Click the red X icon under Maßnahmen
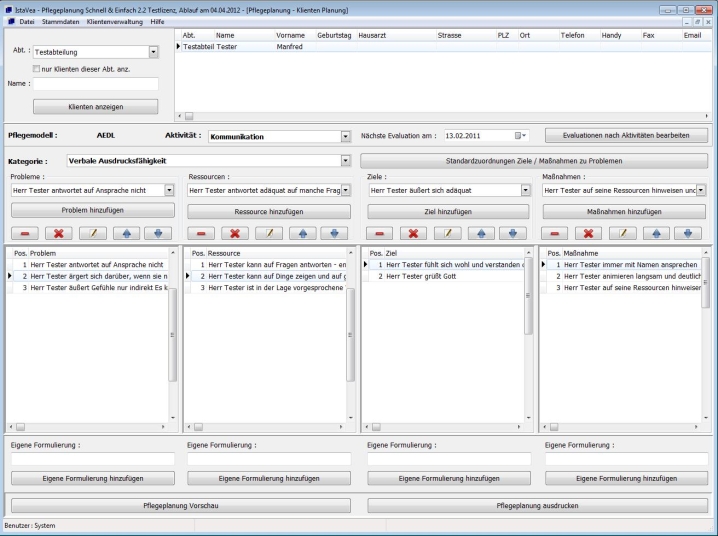718x536 pixels. (x=588, y=233)
